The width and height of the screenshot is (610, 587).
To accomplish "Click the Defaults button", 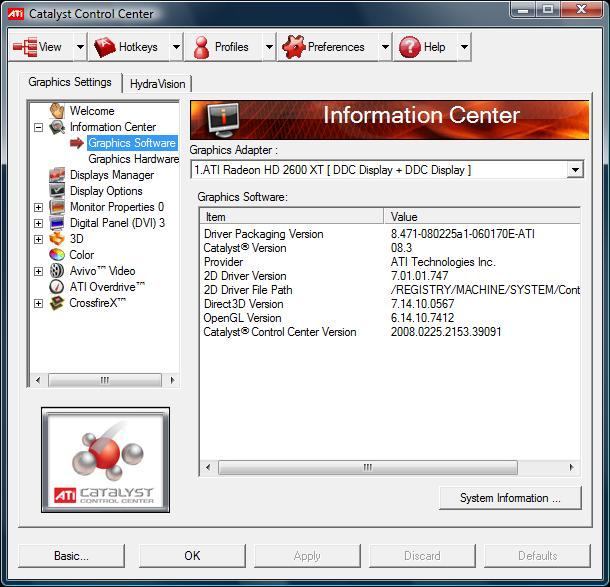I will coord(537,555).
